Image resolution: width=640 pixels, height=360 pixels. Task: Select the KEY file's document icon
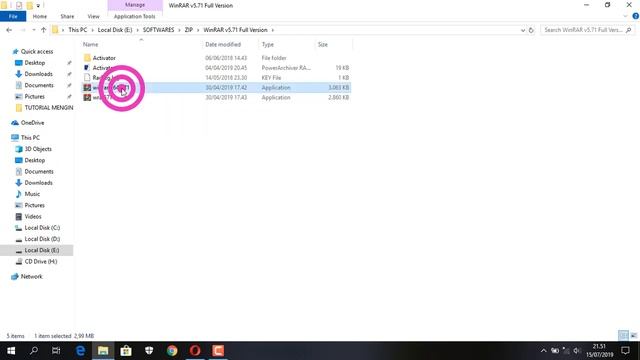click(87, 77)
